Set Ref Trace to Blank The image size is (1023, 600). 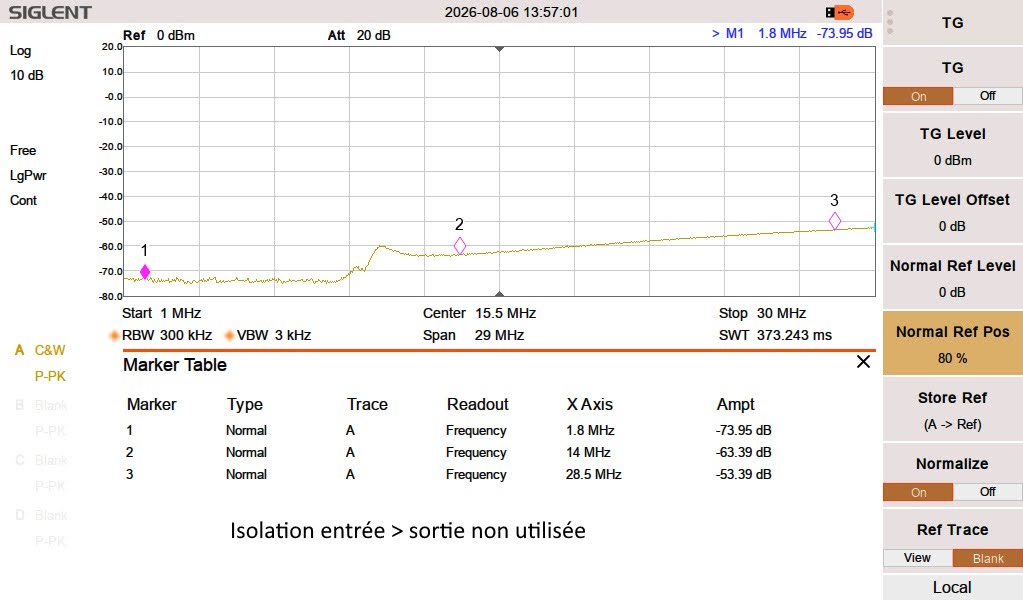point(988,558)
